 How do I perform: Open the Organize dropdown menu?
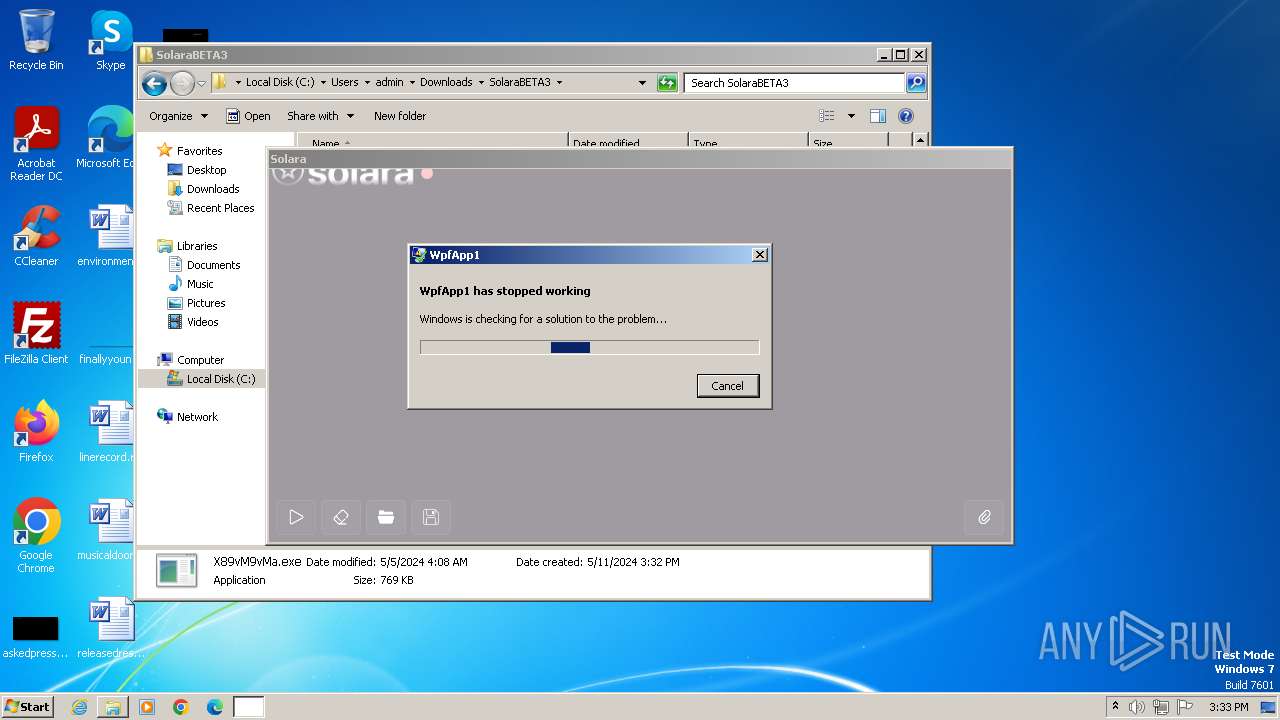click(x=178, y=116)
